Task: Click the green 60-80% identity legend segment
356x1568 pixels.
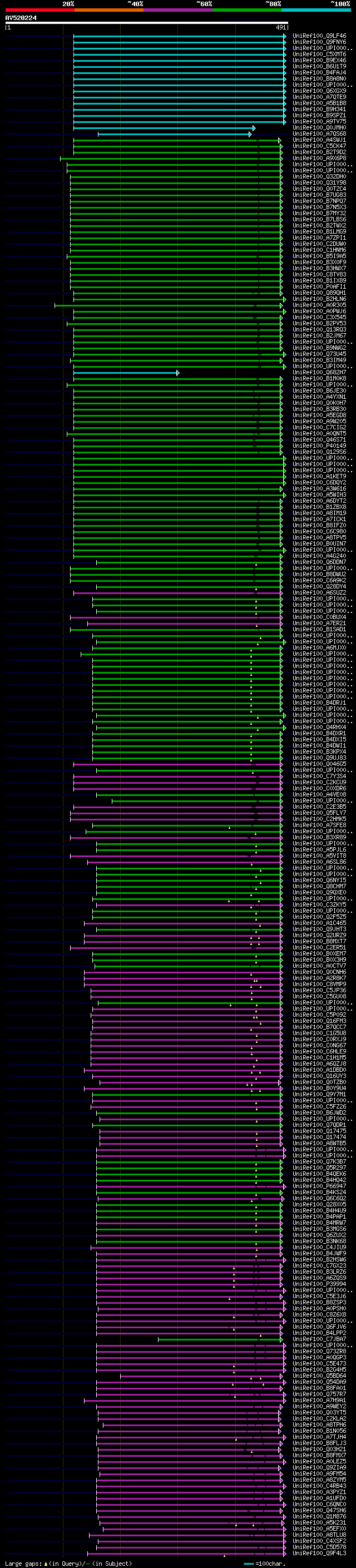Action: tap(247, 10)
